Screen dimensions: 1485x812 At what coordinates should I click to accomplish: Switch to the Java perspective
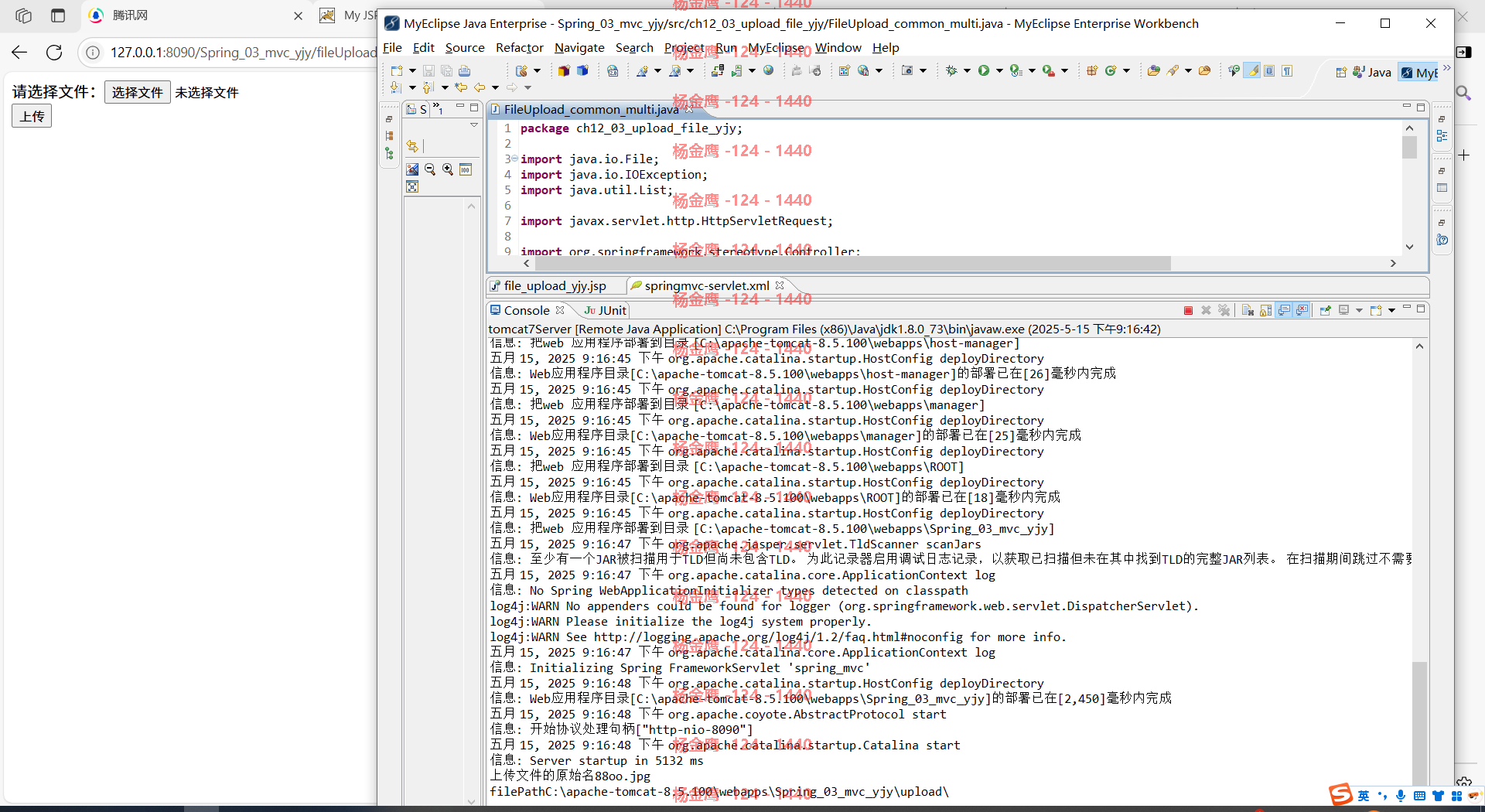coord(1372,72)
